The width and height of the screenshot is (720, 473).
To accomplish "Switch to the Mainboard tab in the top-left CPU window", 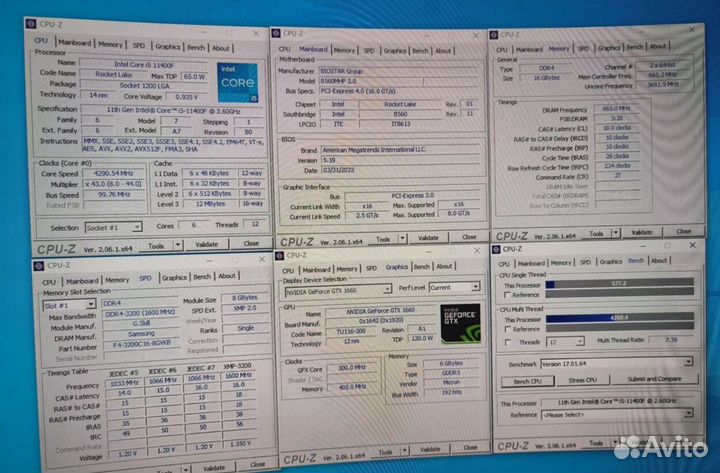I will pos(74,43).
